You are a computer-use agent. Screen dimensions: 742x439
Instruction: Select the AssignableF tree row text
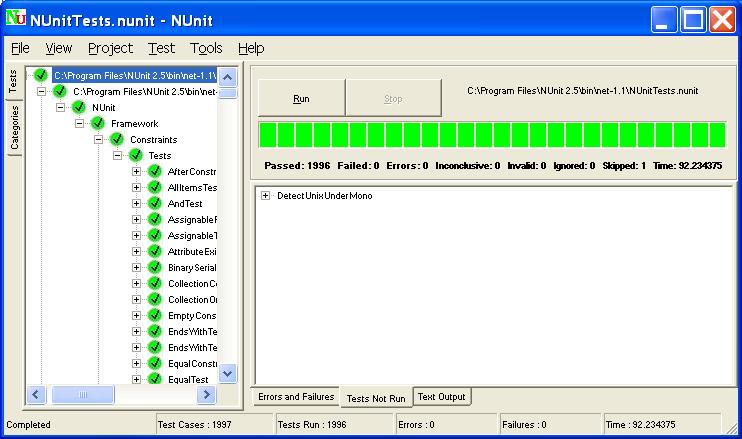(x=192, y=220)
